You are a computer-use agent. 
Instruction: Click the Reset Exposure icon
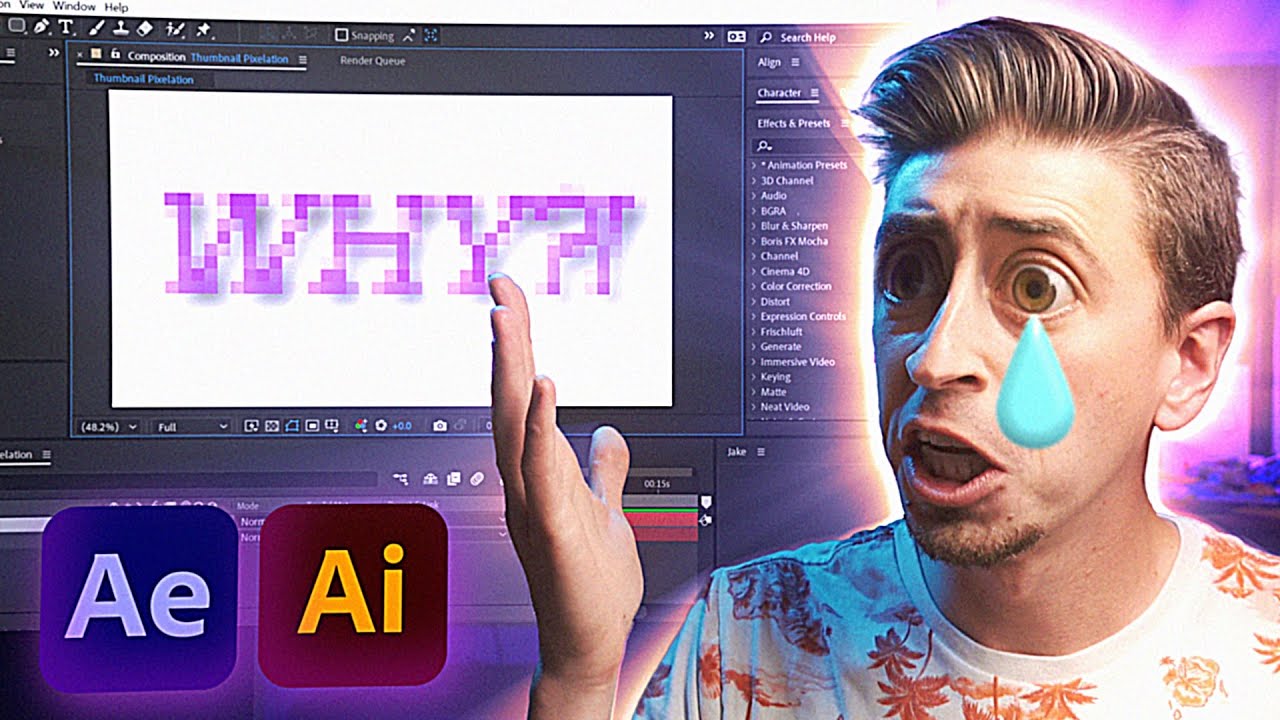coord(381,426)
